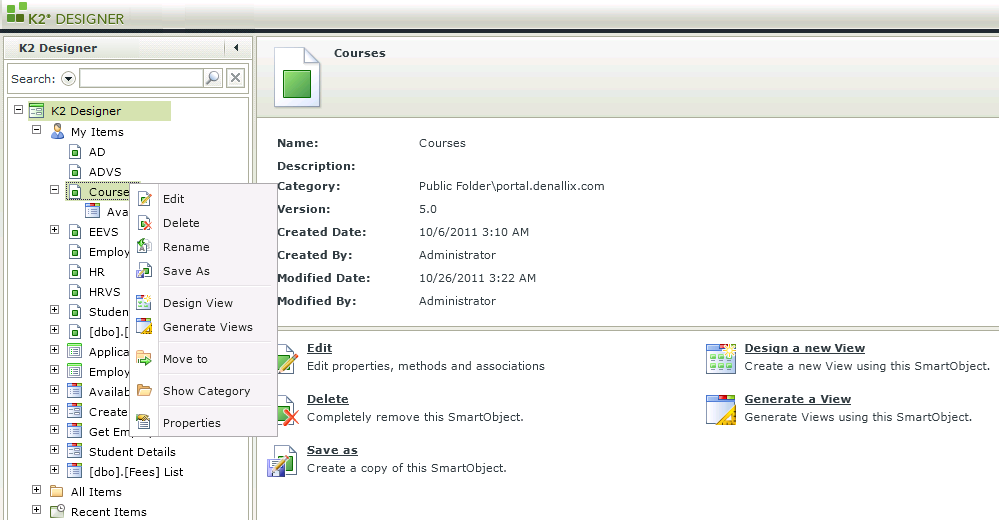The image size is (999, 520).
Task: Open the All Items folder item
Action: (96, 492)
